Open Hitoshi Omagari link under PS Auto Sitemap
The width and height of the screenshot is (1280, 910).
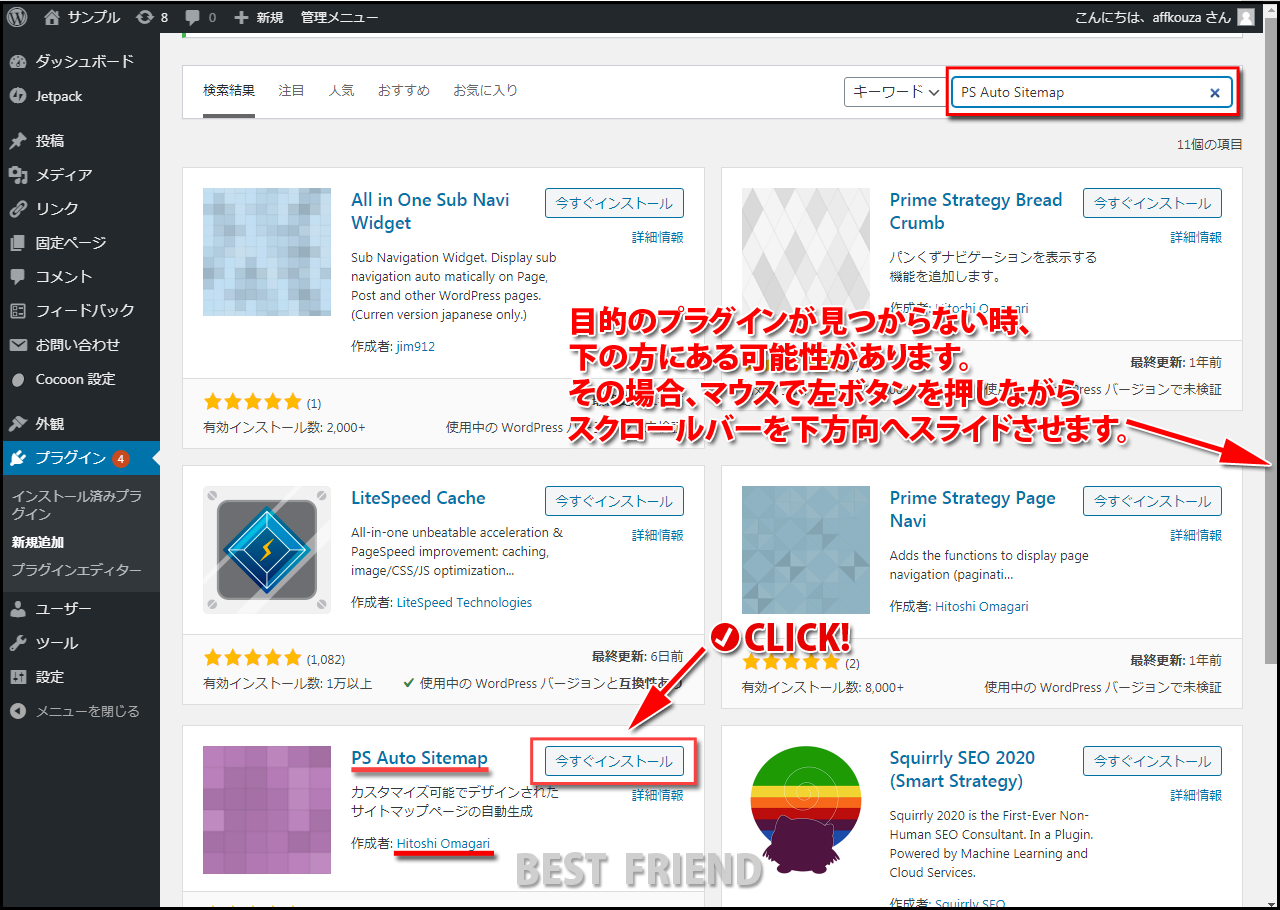[443, 844]
